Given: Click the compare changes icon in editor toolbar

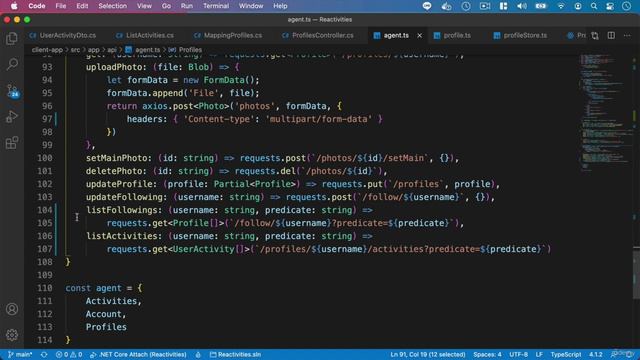Looking at the screenshot, I should tap(595, 36).
